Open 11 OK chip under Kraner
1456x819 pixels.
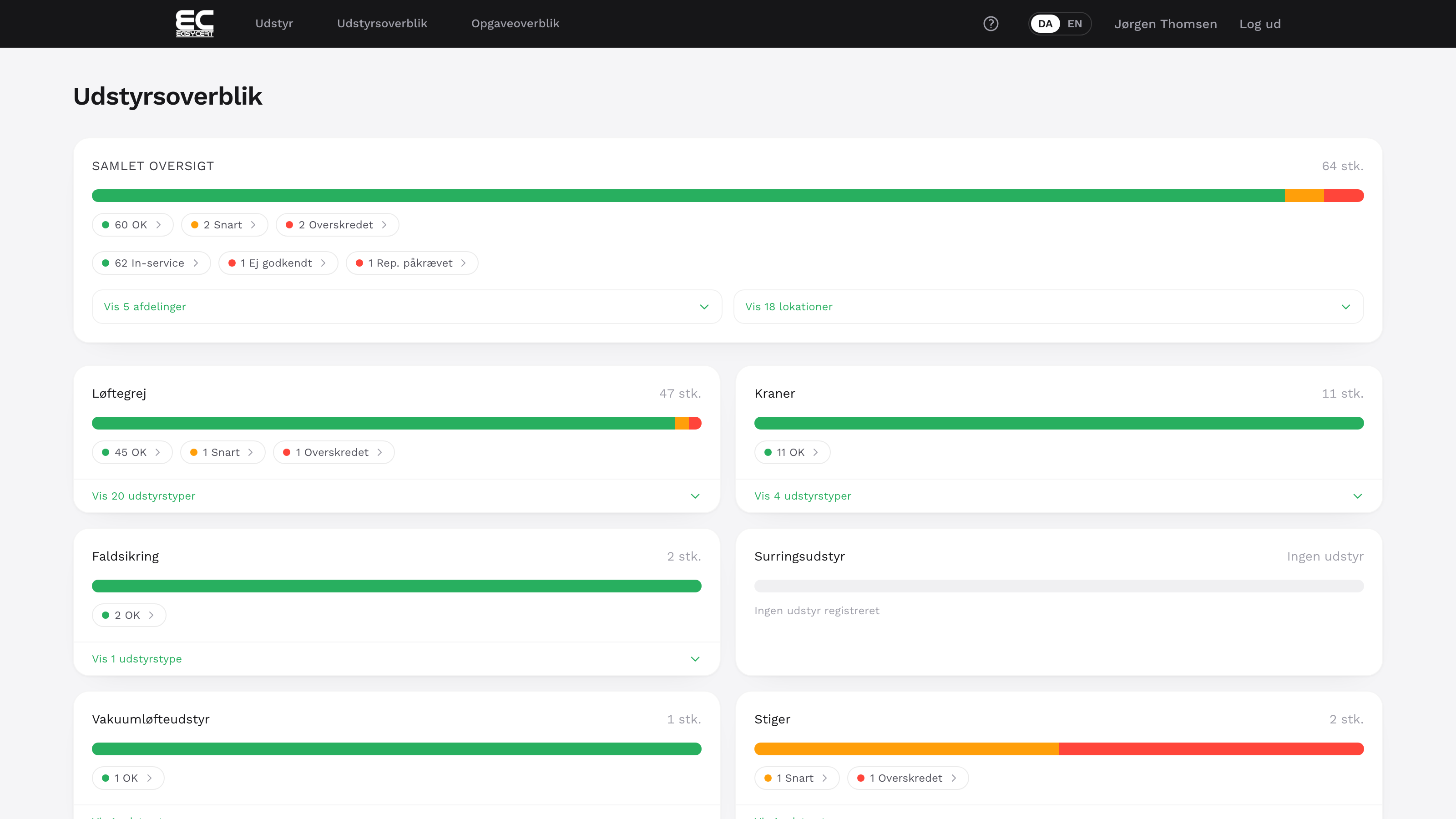[x=792, y=453]
